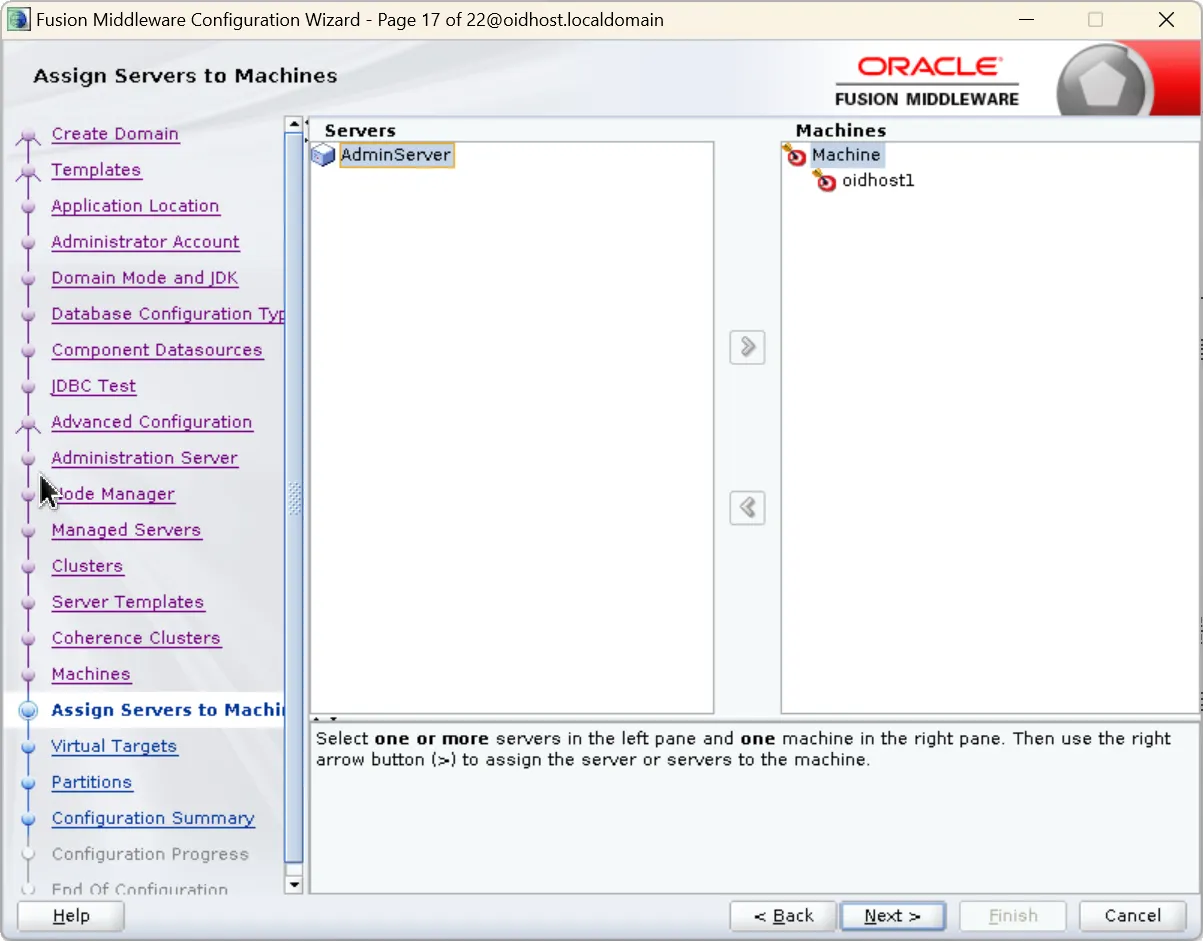This screenshot has width=1203, height=941.
Task: Click the Advanced Configuration step marker
Action: pyautogui.click(x=29, y=423)
